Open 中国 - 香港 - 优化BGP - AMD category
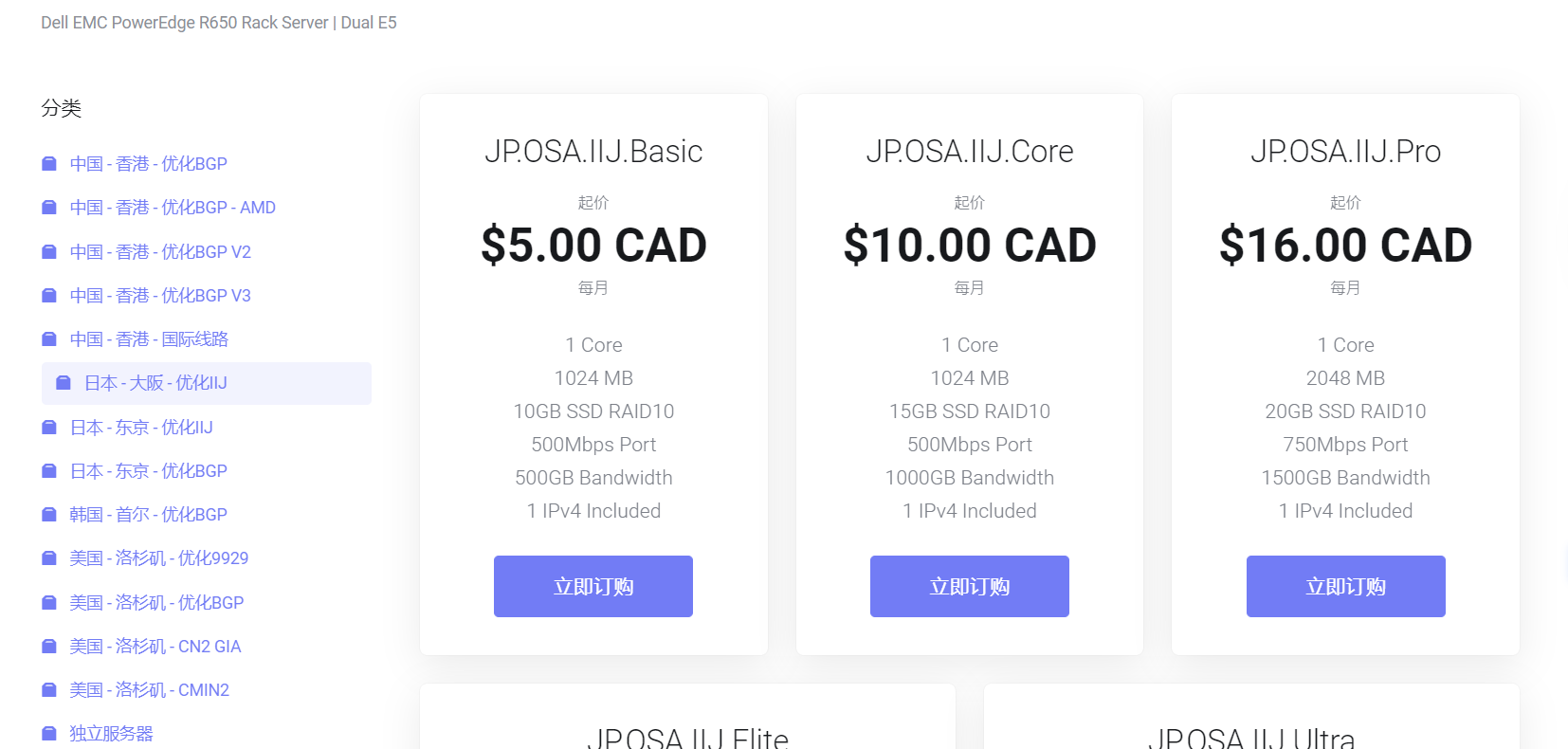The height and width of the screenshot is (749, 1568). click(x=173, y=208)
